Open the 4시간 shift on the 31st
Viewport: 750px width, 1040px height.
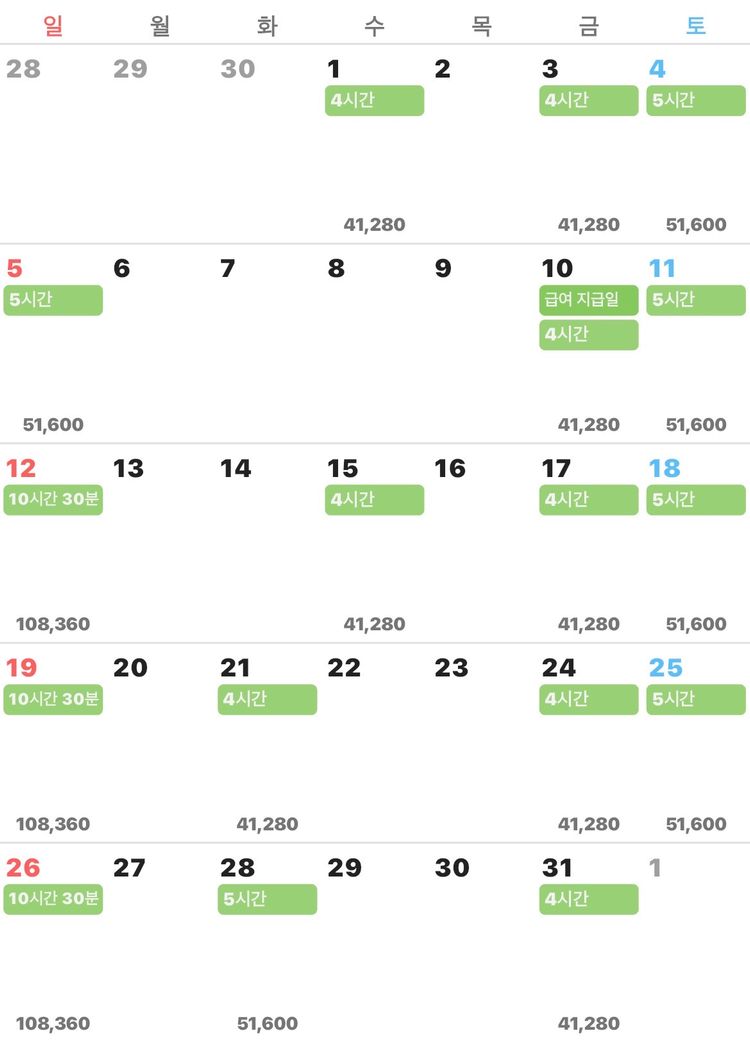click(x=588, y=899)
